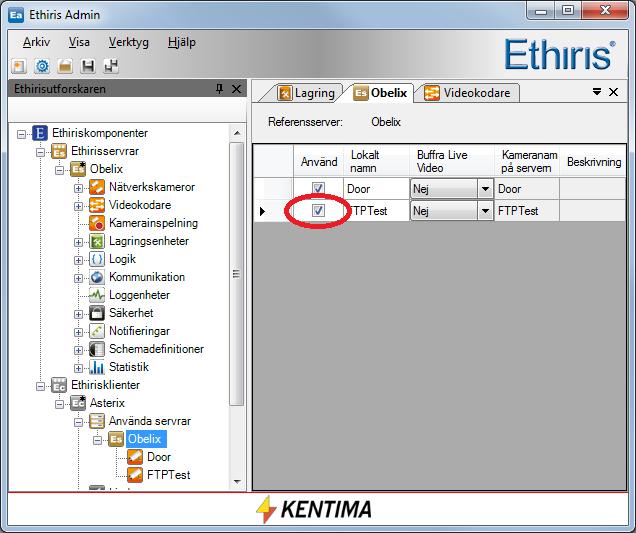The image size is (636, 533).
Task: Click the save all toolbar icon
Action: coord(111,66)
